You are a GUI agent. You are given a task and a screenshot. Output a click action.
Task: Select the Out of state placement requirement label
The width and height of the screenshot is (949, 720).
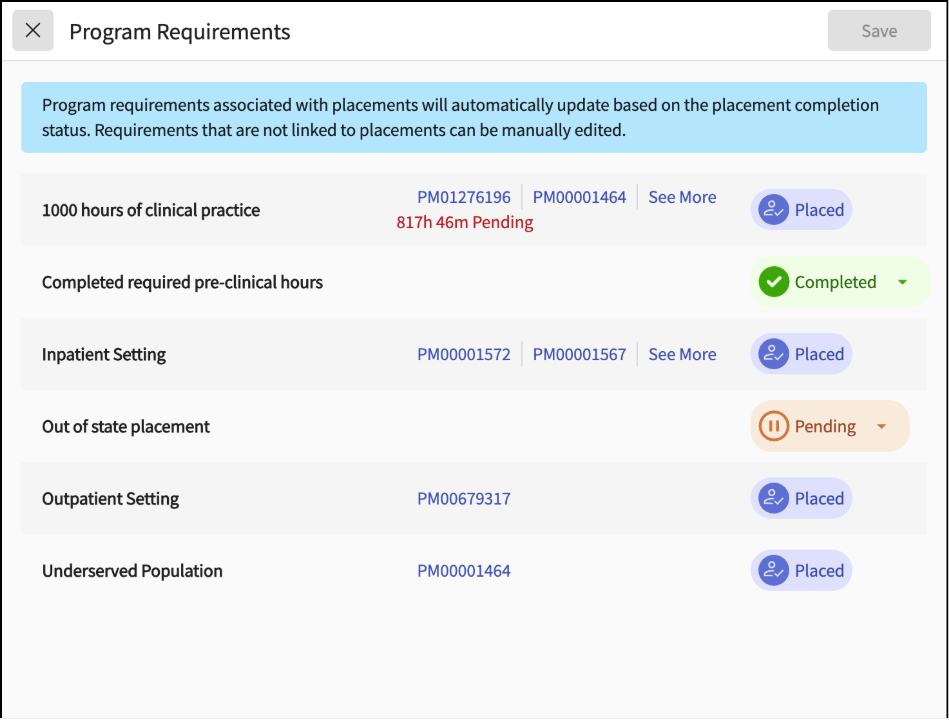pyautogui.click(x=126, y=426)
